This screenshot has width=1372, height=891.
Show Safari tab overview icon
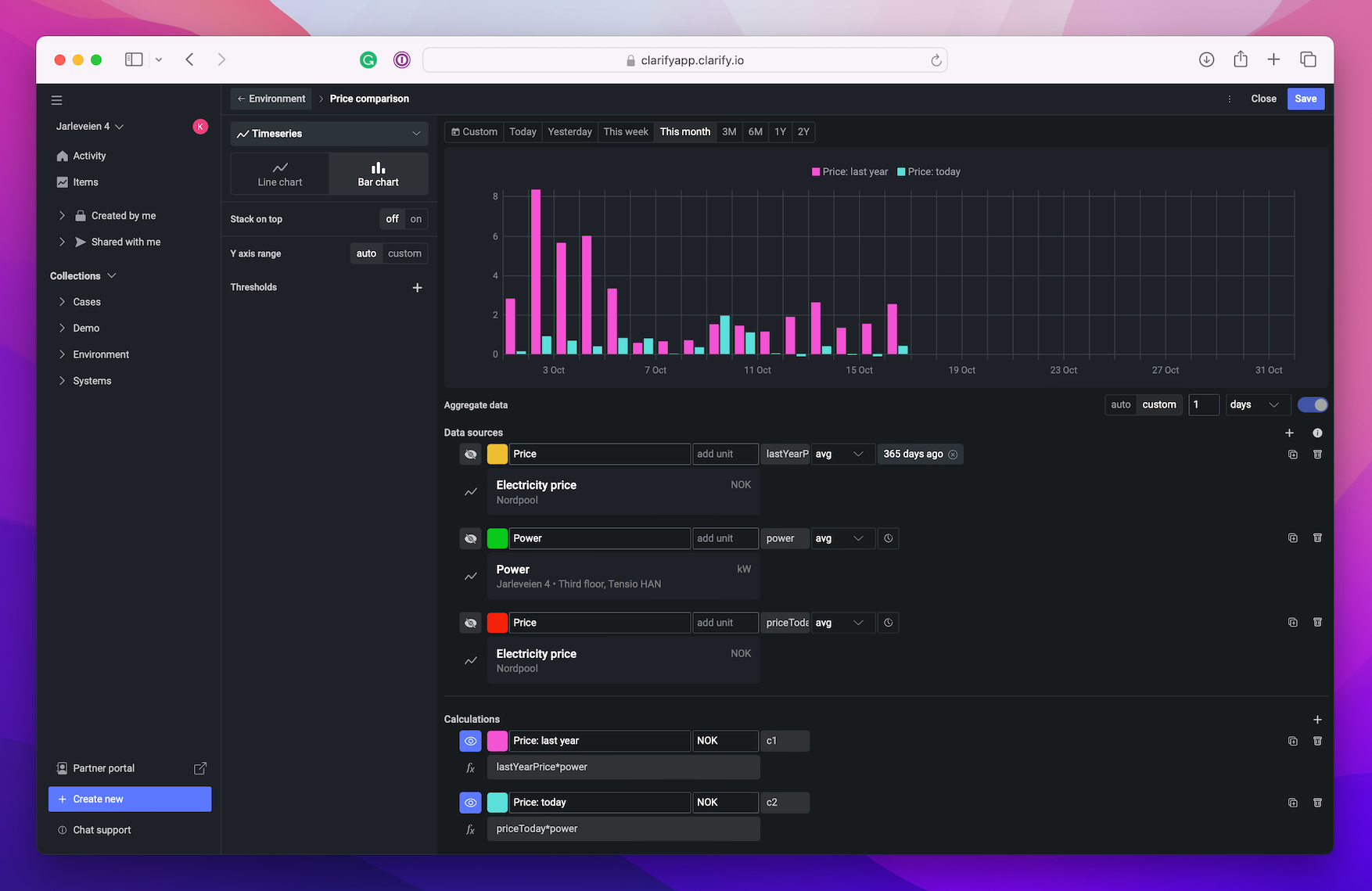tap(1308, 59)
